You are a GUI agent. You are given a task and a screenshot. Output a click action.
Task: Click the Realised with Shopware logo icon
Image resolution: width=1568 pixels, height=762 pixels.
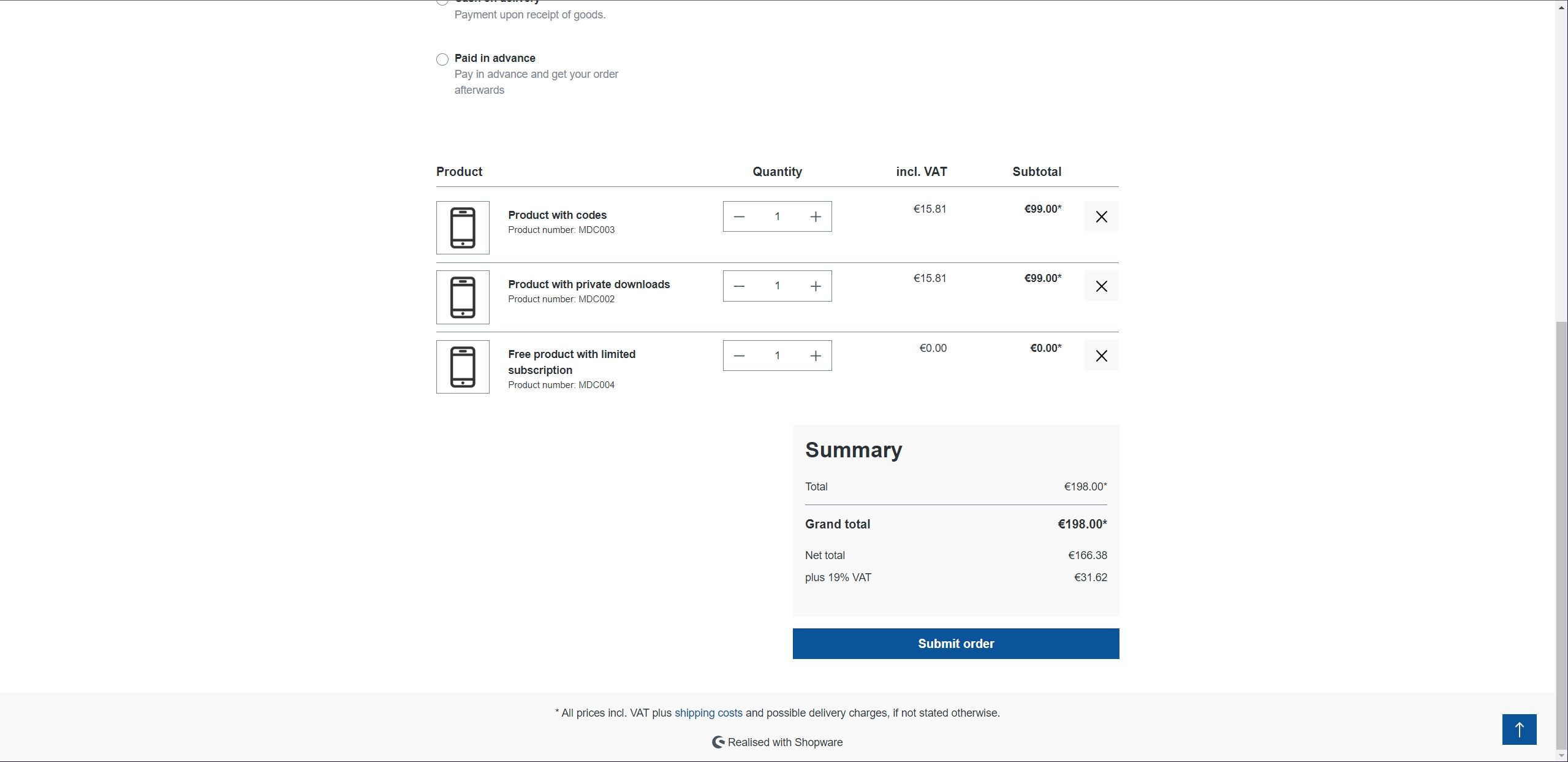tap(718, 742)
